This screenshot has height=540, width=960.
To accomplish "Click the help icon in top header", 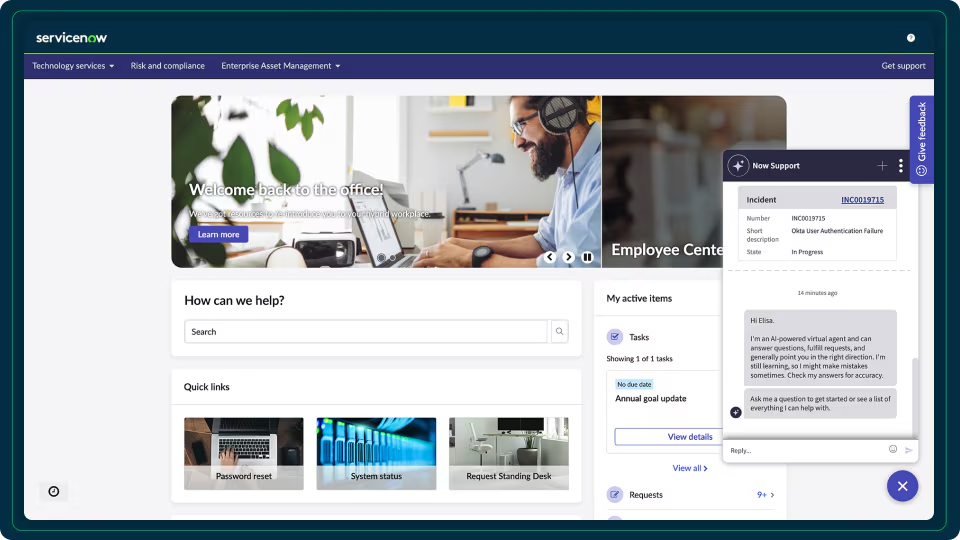I will tap(911, 38).
